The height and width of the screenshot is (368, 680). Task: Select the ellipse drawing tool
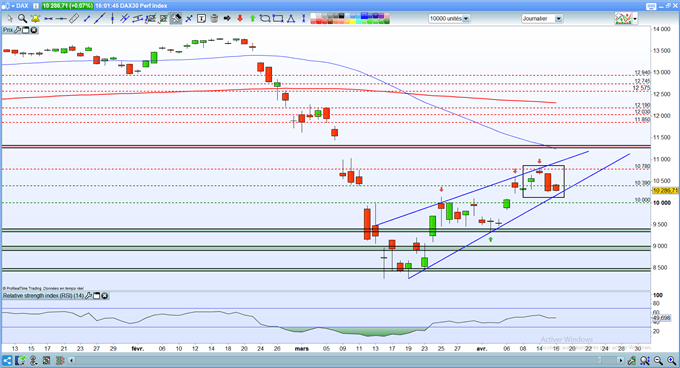(265, 19)
